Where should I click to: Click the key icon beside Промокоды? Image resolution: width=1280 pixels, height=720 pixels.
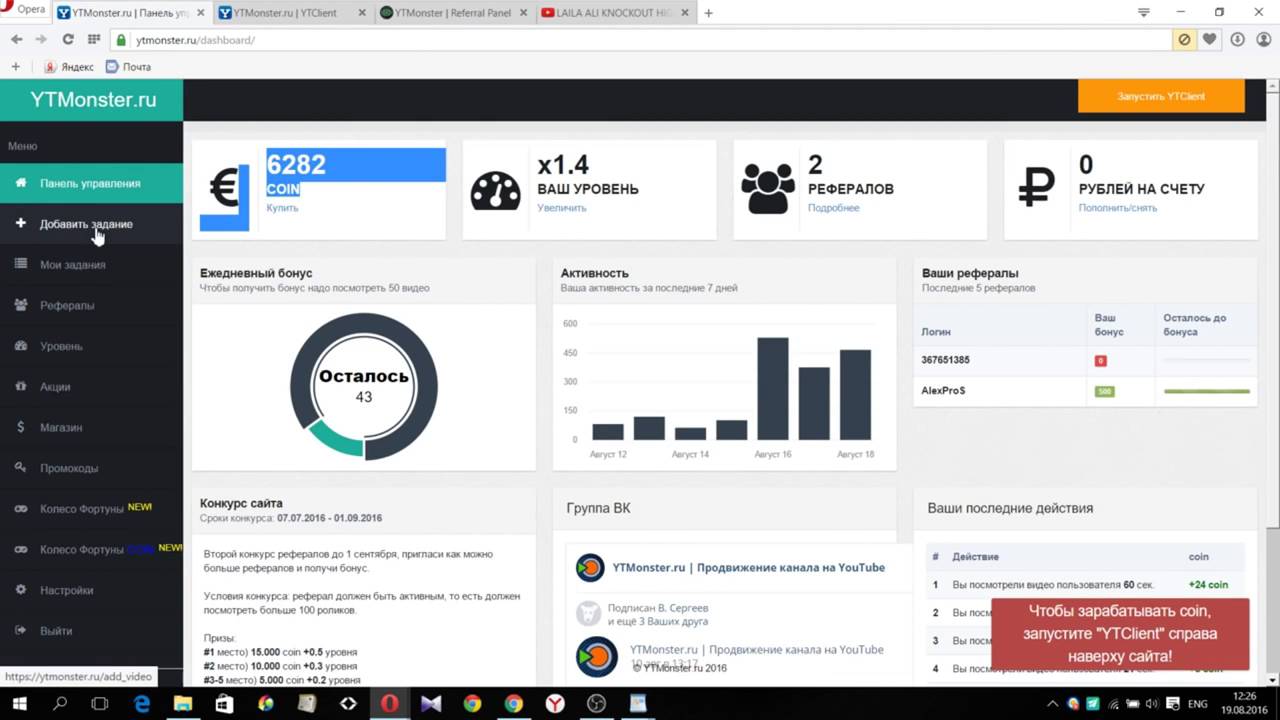tap(21, 468)
